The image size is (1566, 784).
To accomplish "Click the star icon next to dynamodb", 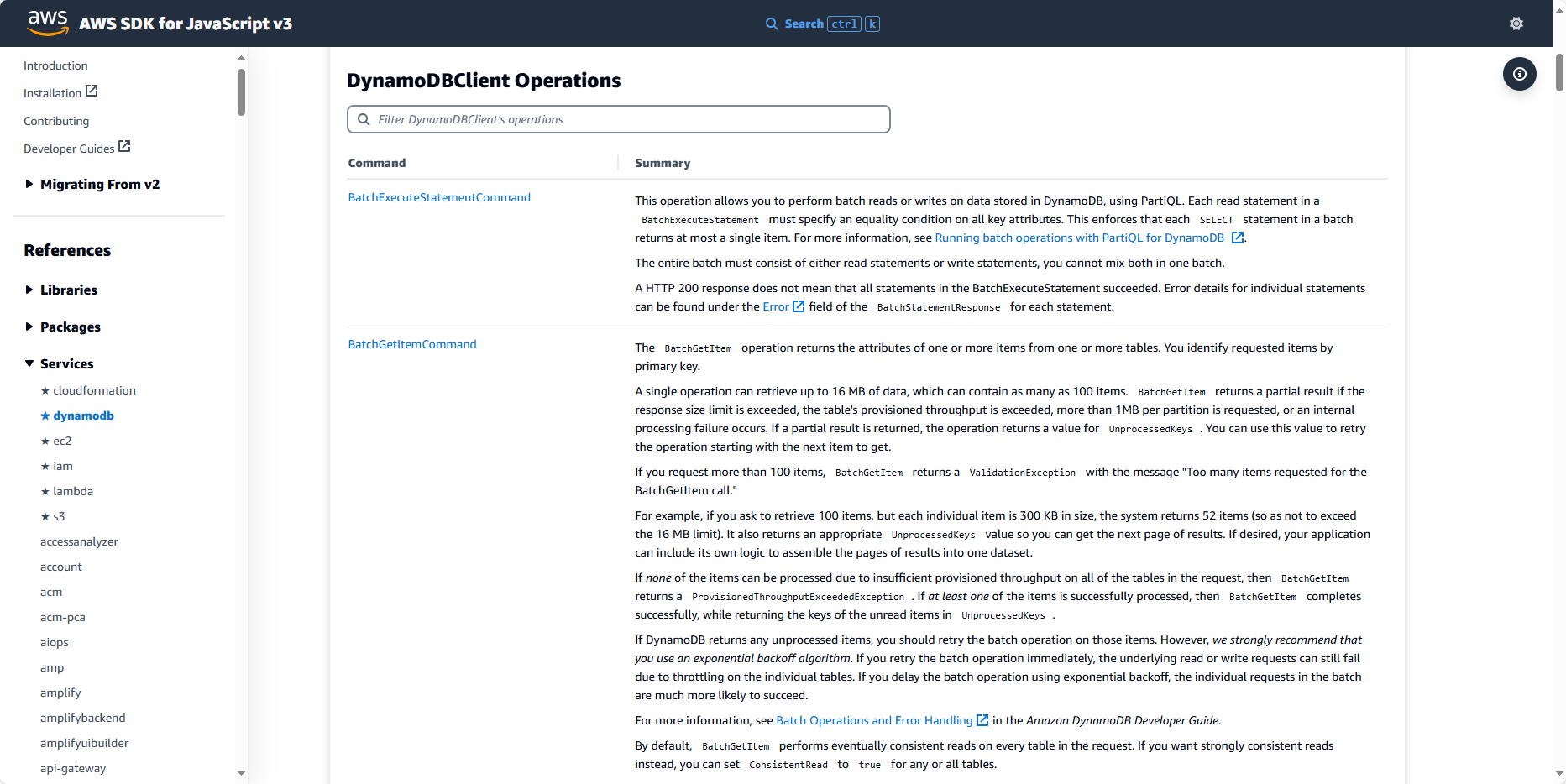I will [45, 416].
